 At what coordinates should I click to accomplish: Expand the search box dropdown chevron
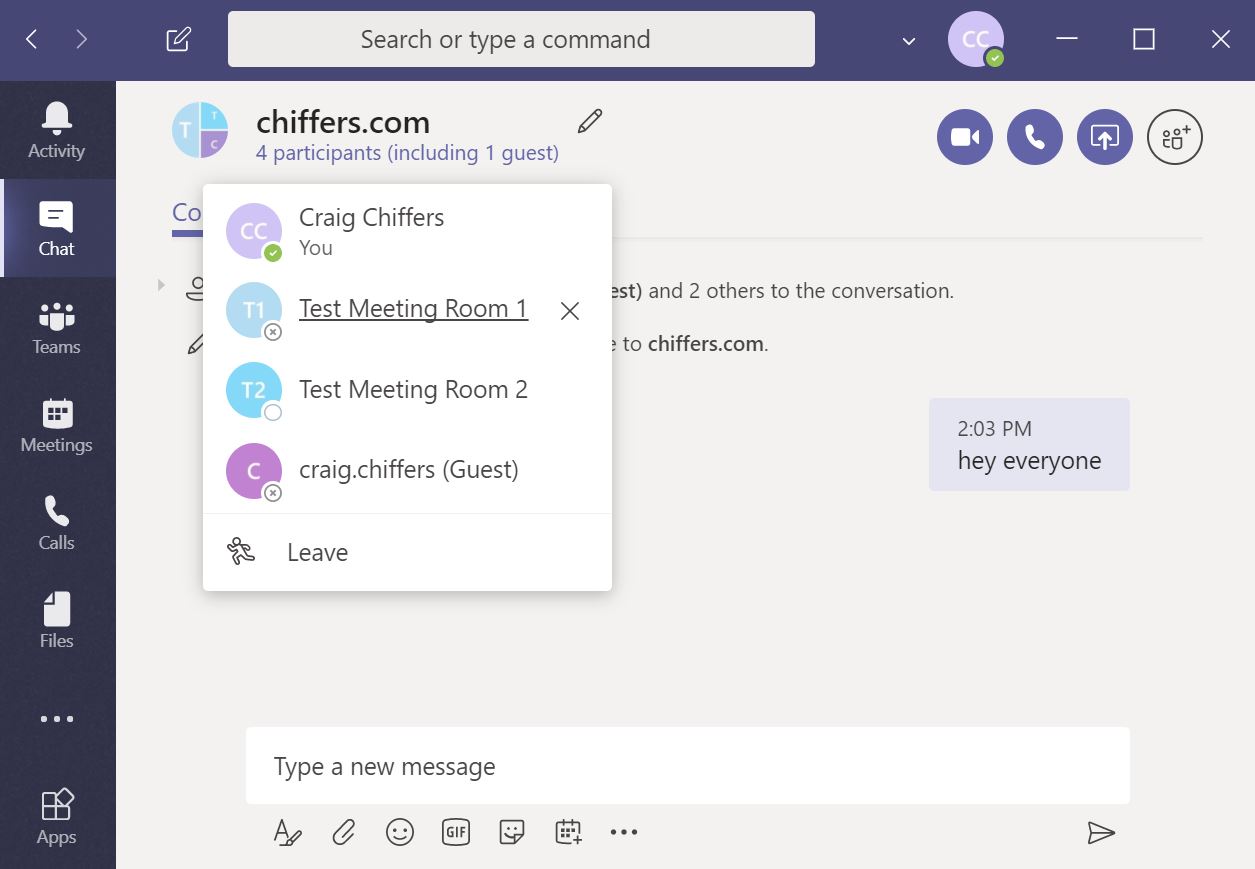pyautogui.click(x=909, y=41)
